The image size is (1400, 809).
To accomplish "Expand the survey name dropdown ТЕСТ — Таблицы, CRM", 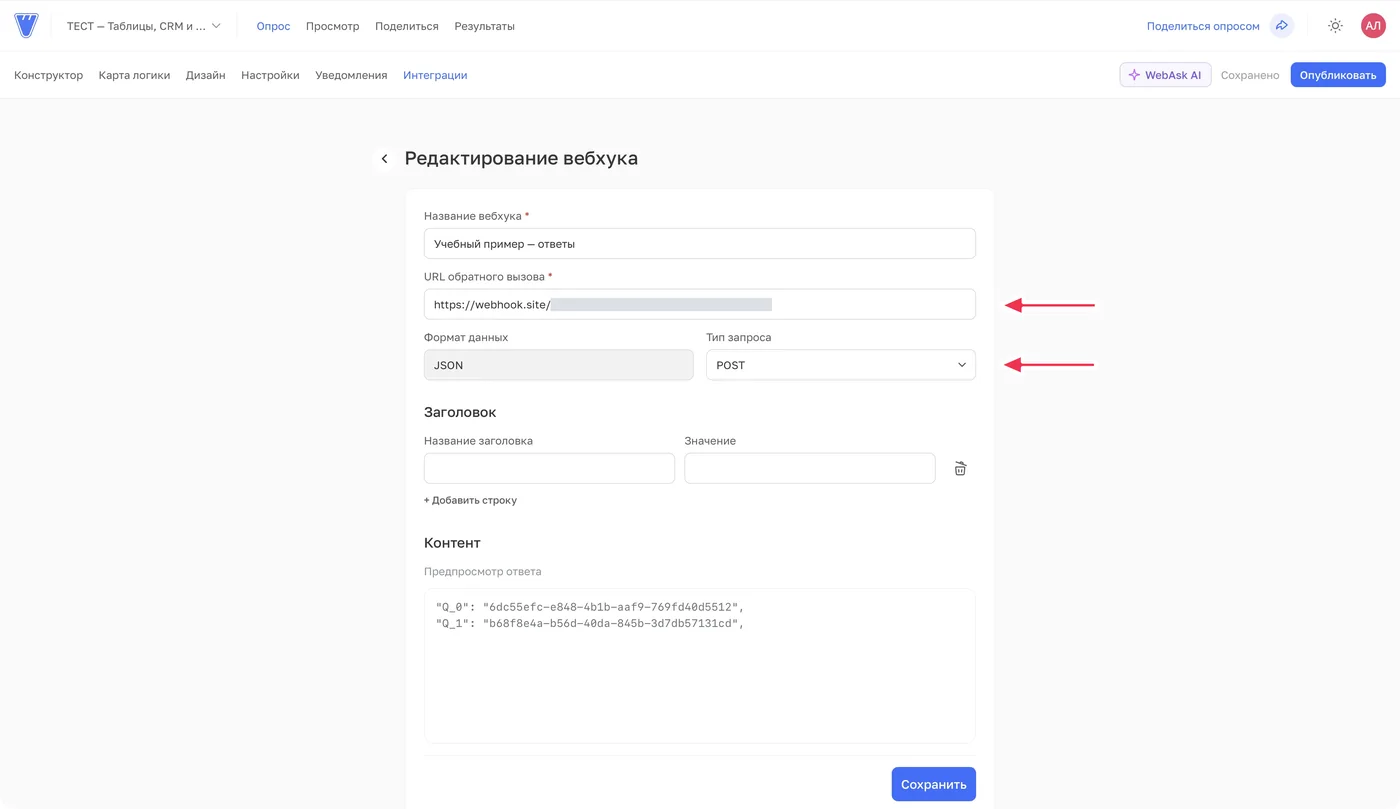I will point(144,26).
